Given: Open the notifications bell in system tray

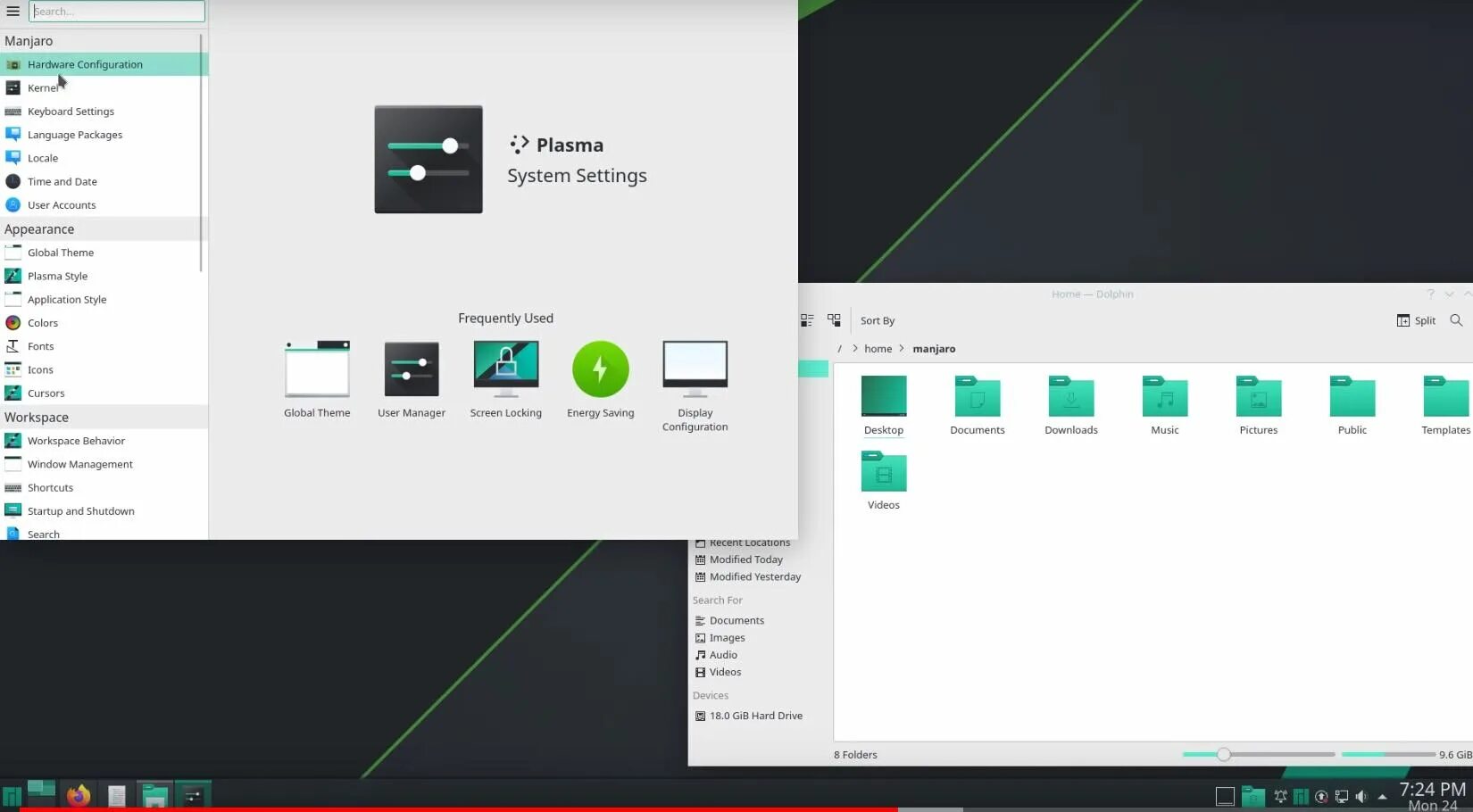Looking at the screenshot, I should [1280, 796].
